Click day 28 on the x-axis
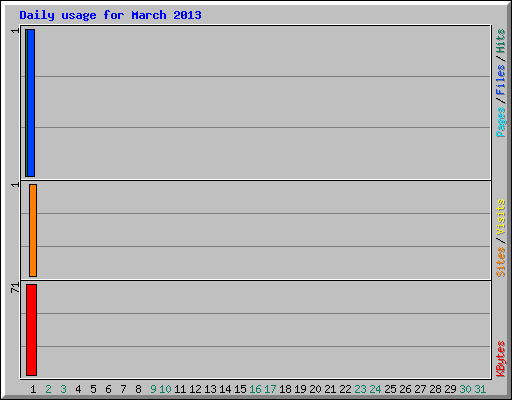This screenshot has width=512, height=400. click(435, 389)
